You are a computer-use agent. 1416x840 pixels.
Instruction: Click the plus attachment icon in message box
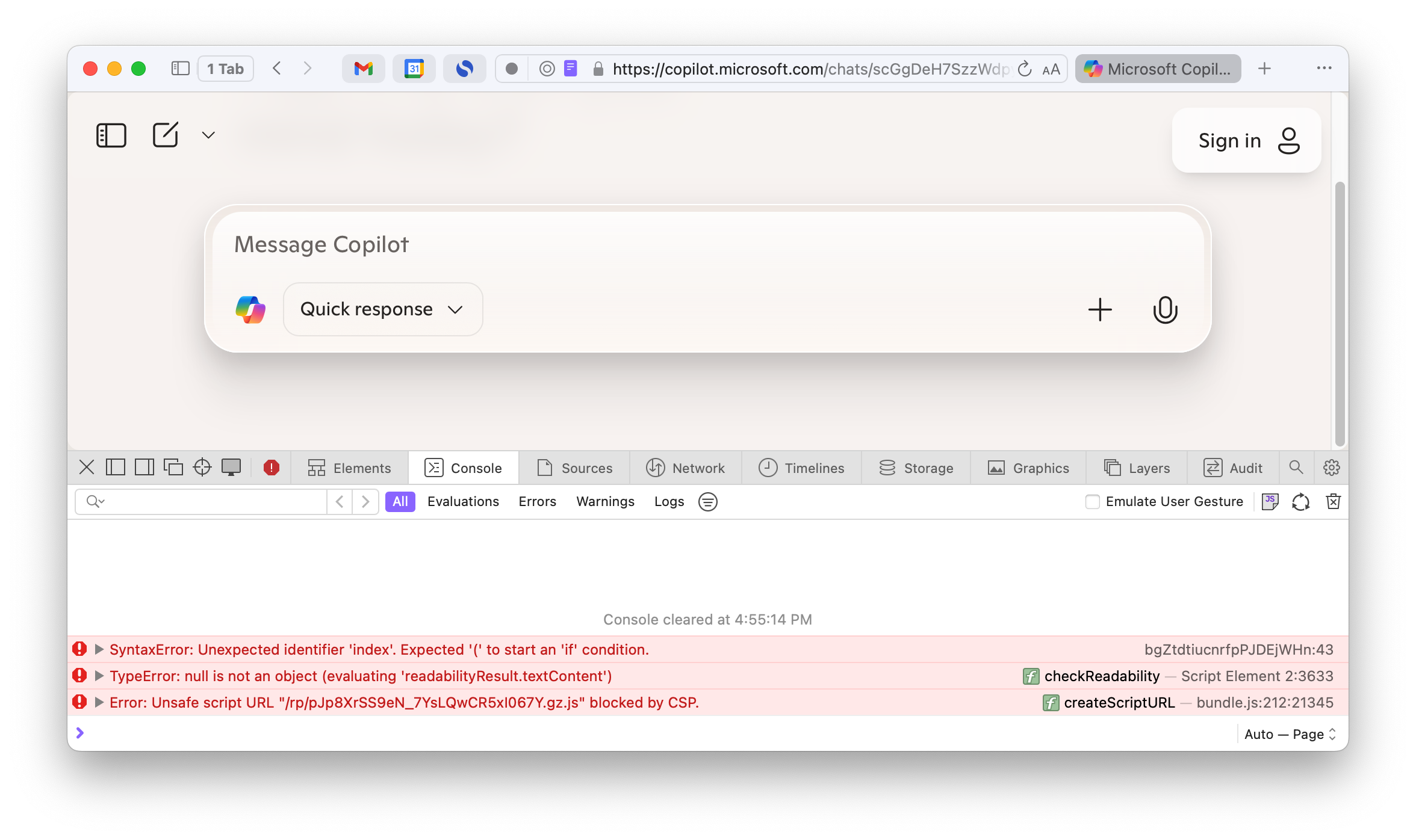(x=1099, y=310)
